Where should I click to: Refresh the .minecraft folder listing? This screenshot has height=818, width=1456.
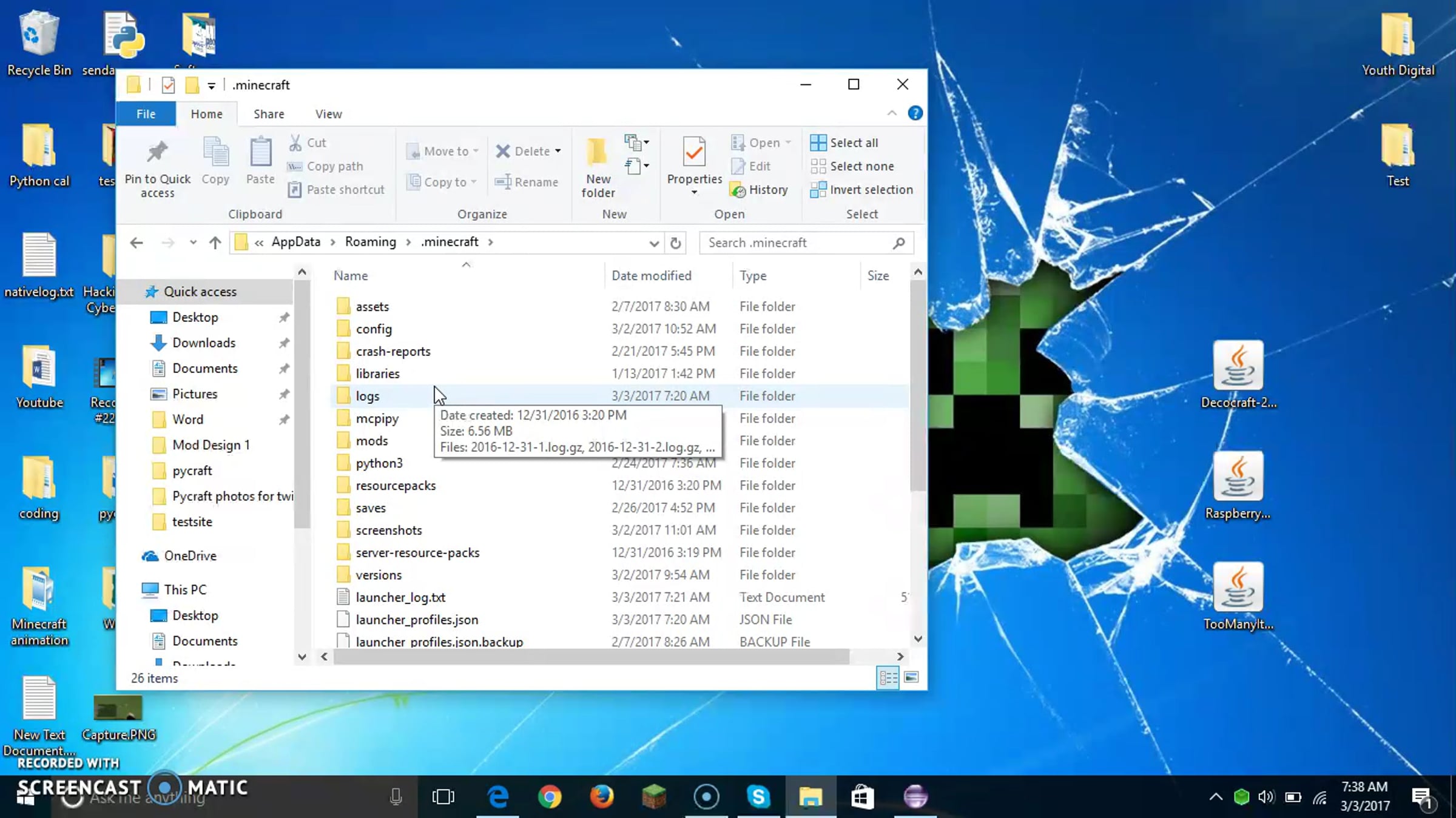675,243
